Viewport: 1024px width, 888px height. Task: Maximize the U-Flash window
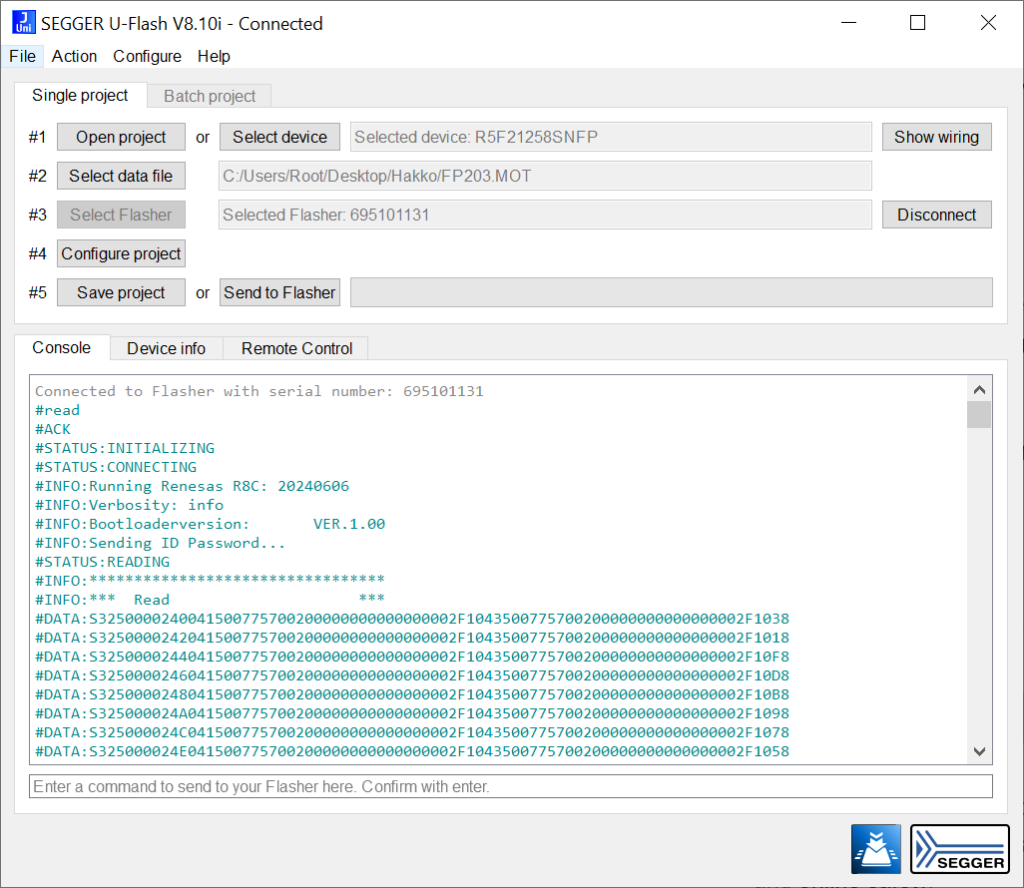coord(918,23)
